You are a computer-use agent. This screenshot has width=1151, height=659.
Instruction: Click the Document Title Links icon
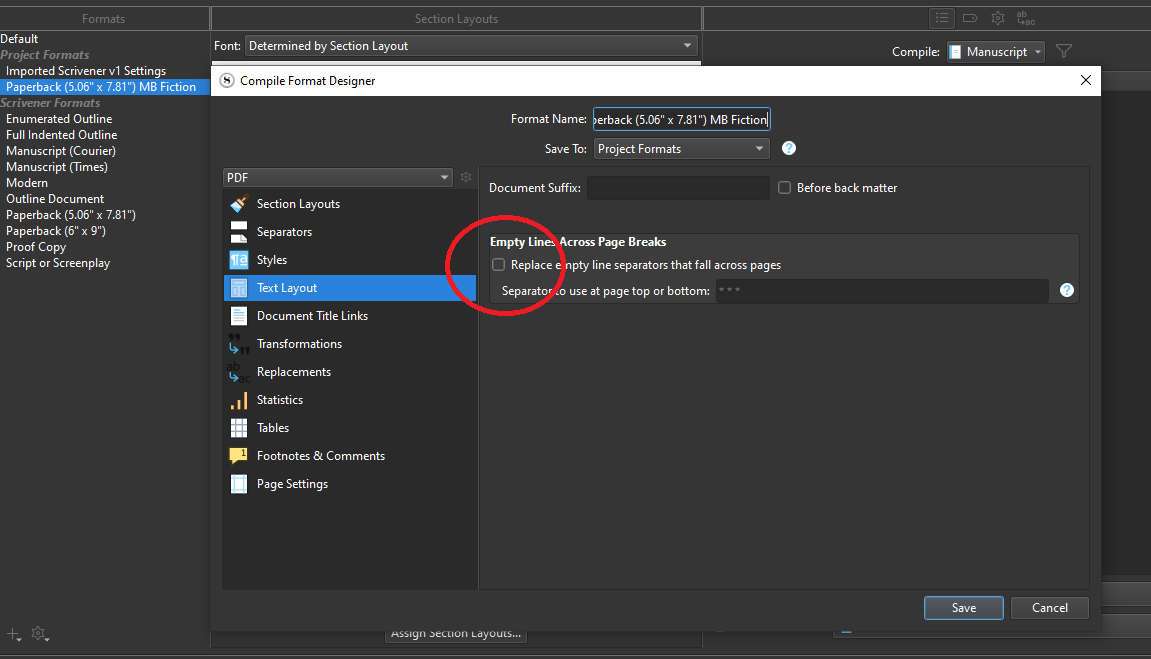click(239, 316)
